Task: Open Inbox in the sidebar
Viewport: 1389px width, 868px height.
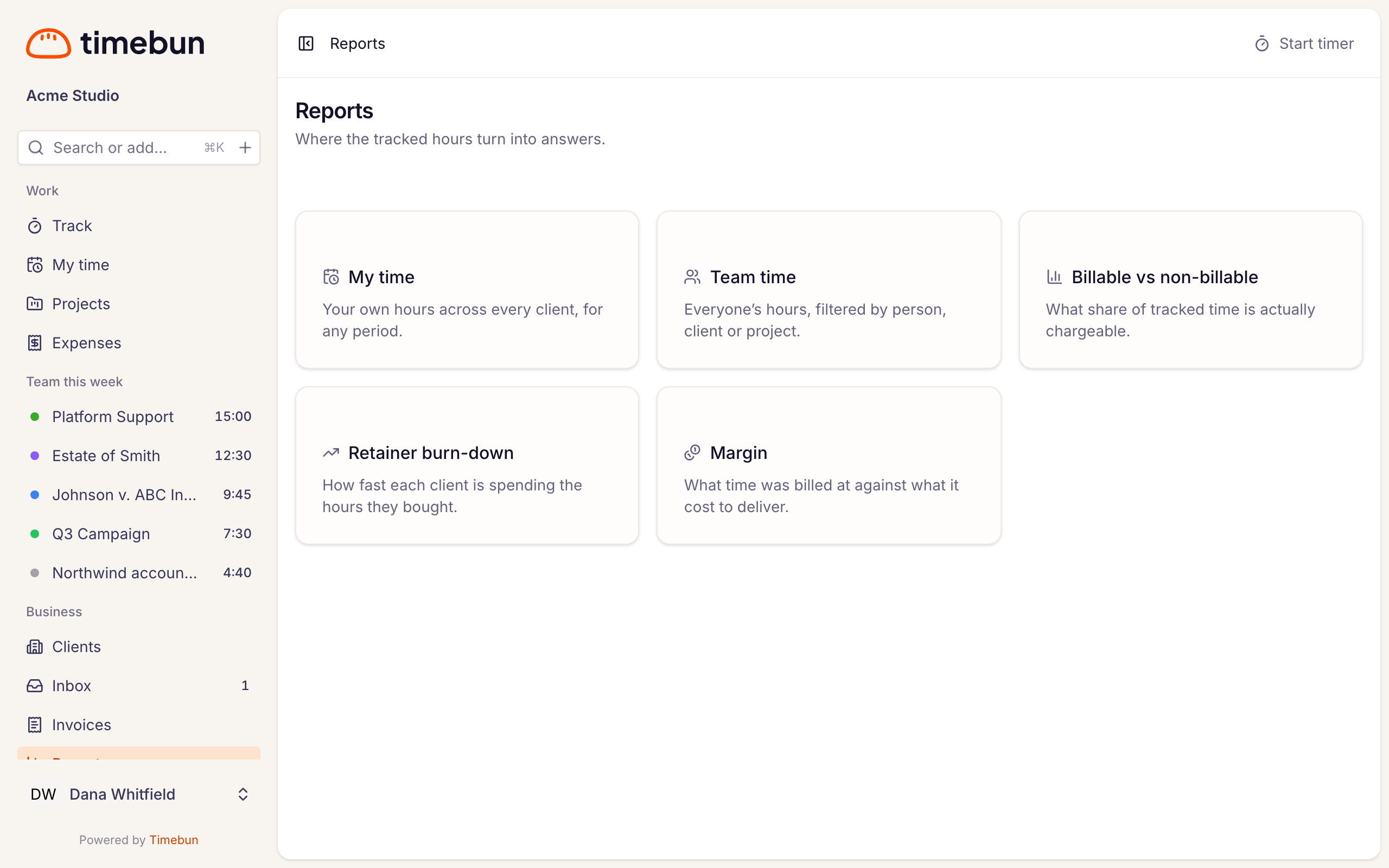Action: (139, 685)
